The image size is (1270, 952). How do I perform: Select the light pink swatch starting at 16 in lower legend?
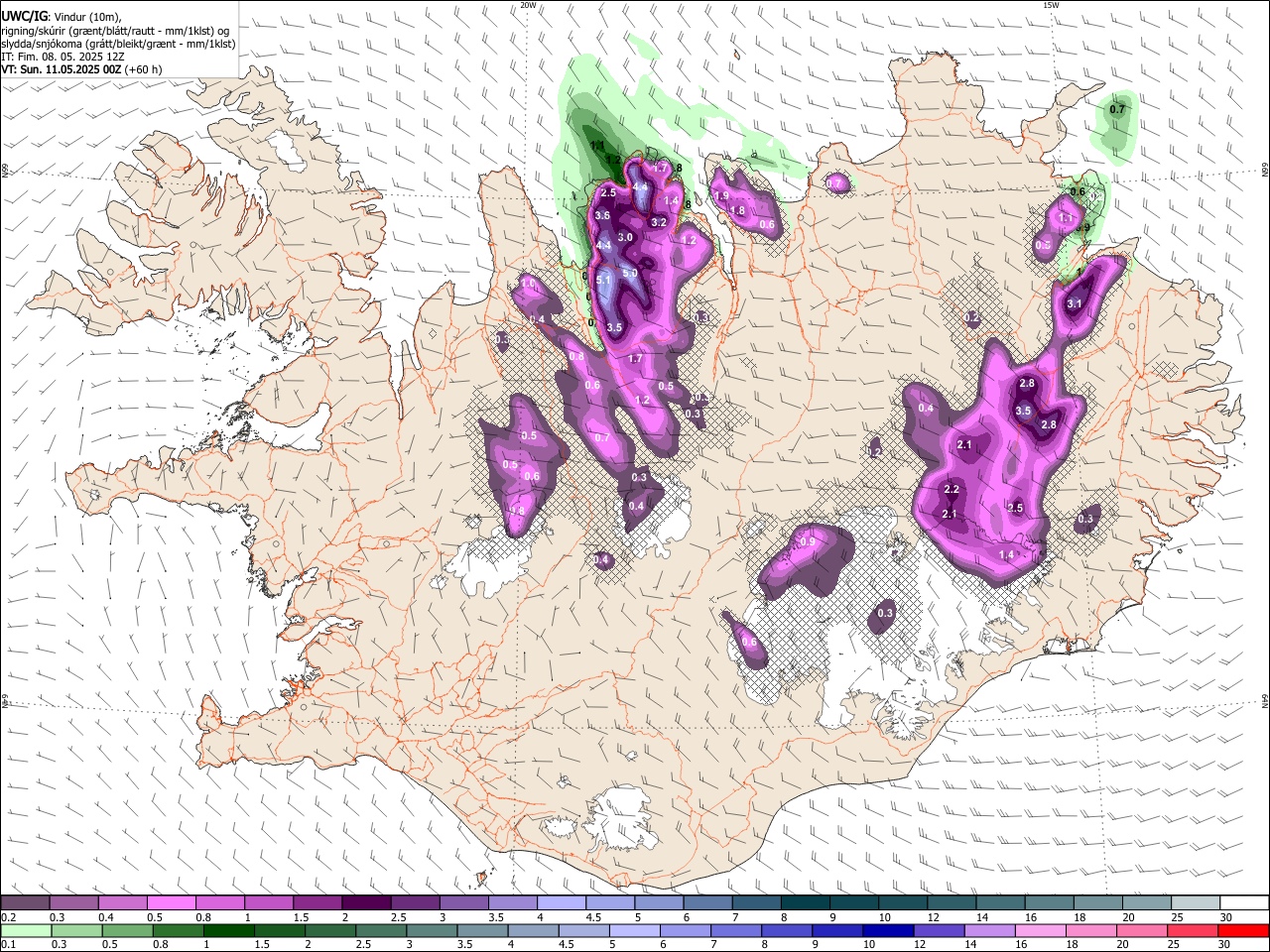tap(1041, 930)
